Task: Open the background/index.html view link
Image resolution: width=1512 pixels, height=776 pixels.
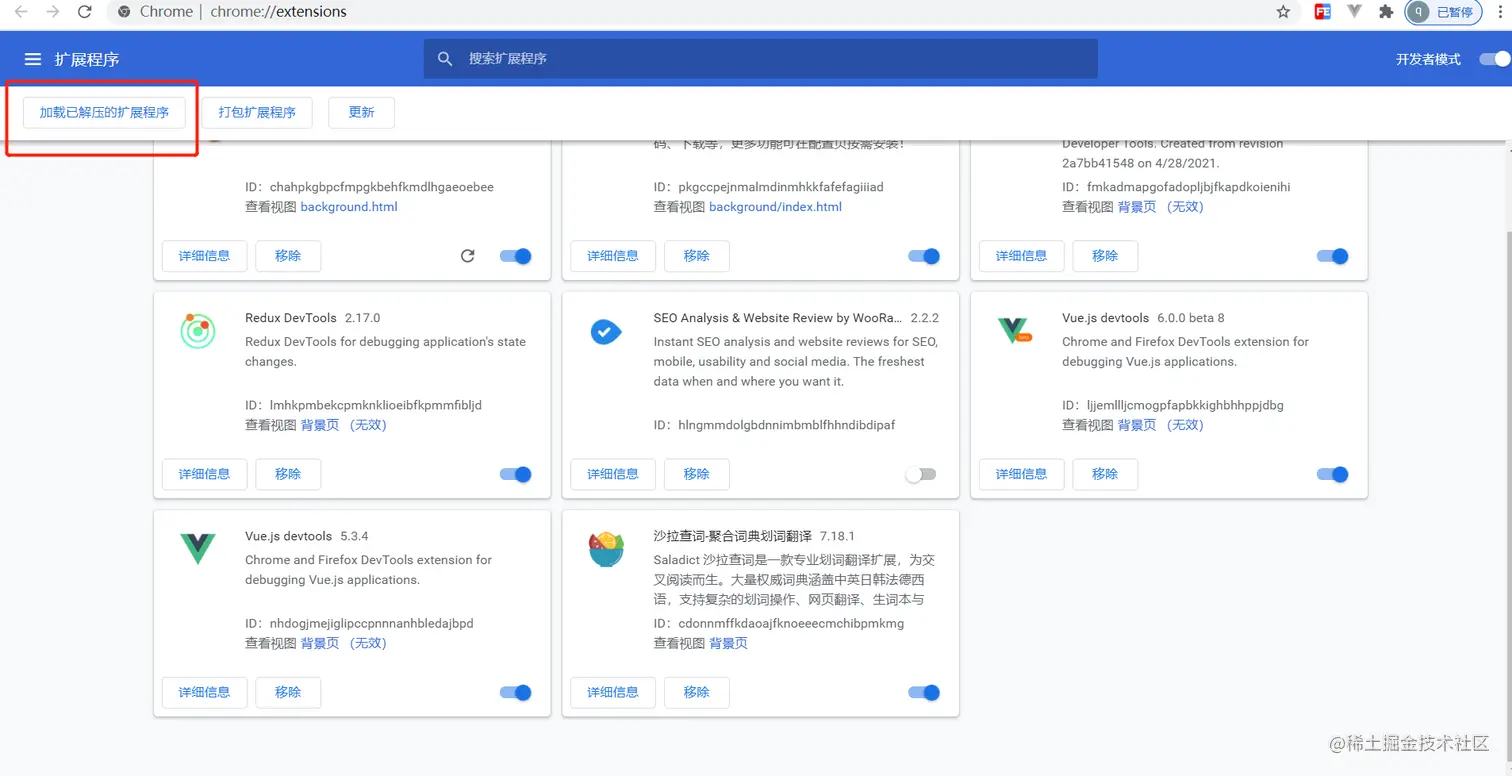Action: click(775, 207)
